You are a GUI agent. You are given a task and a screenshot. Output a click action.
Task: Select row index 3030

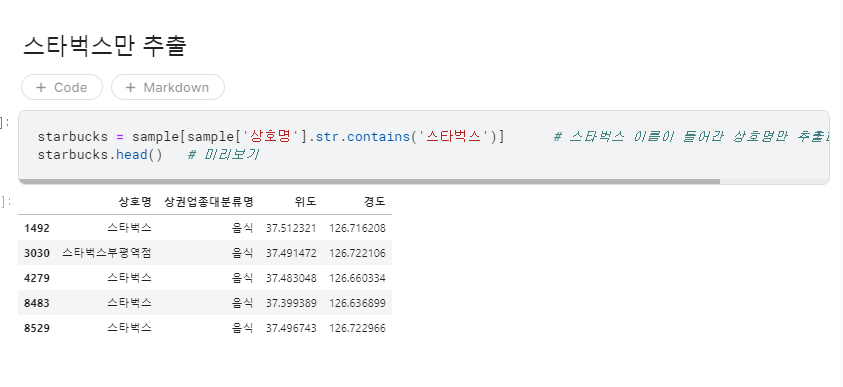[37, 253]
